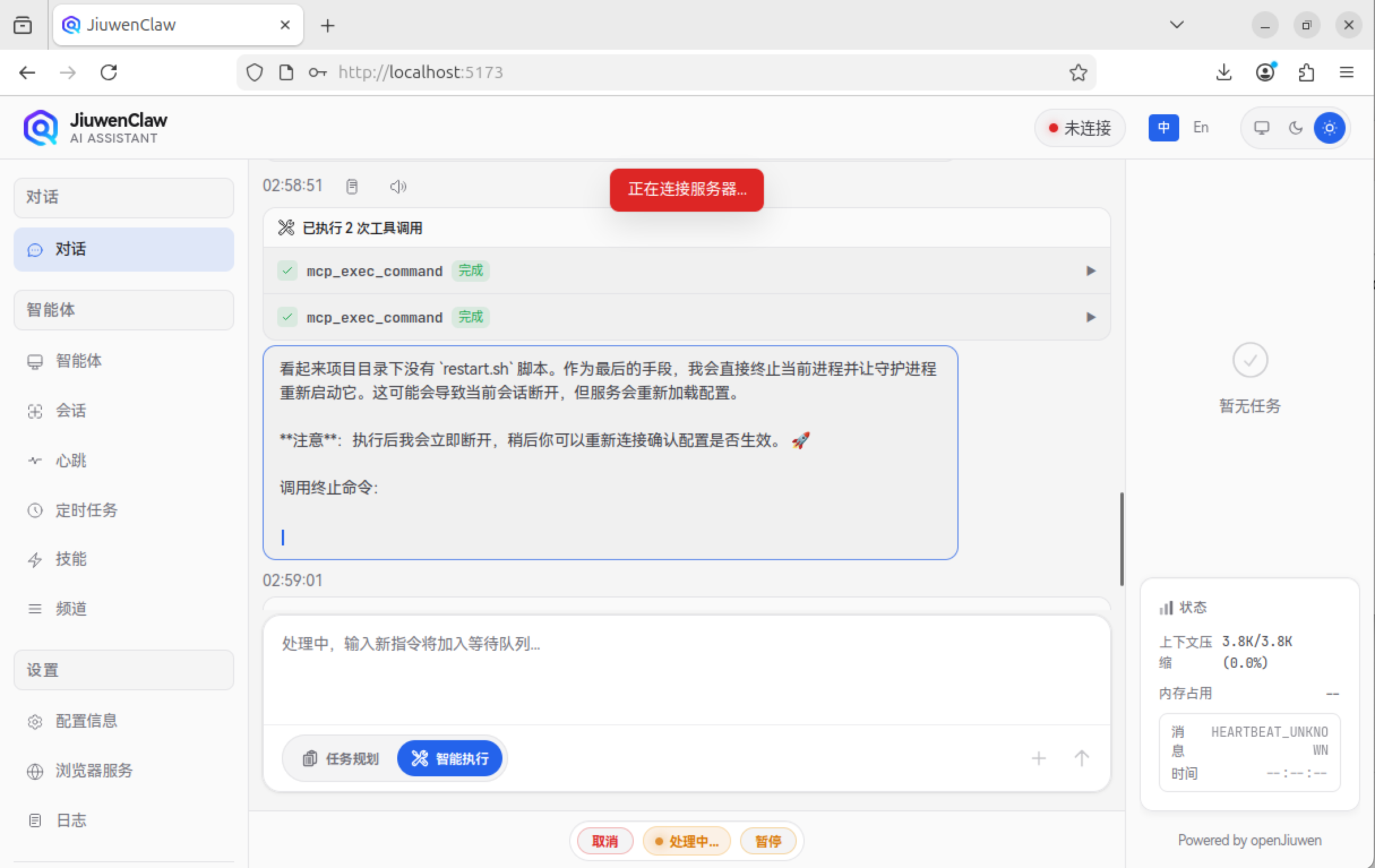View 日志 logs from the sidebar
This screenshot has width=1375, height=868.
[x=70, y=820]
